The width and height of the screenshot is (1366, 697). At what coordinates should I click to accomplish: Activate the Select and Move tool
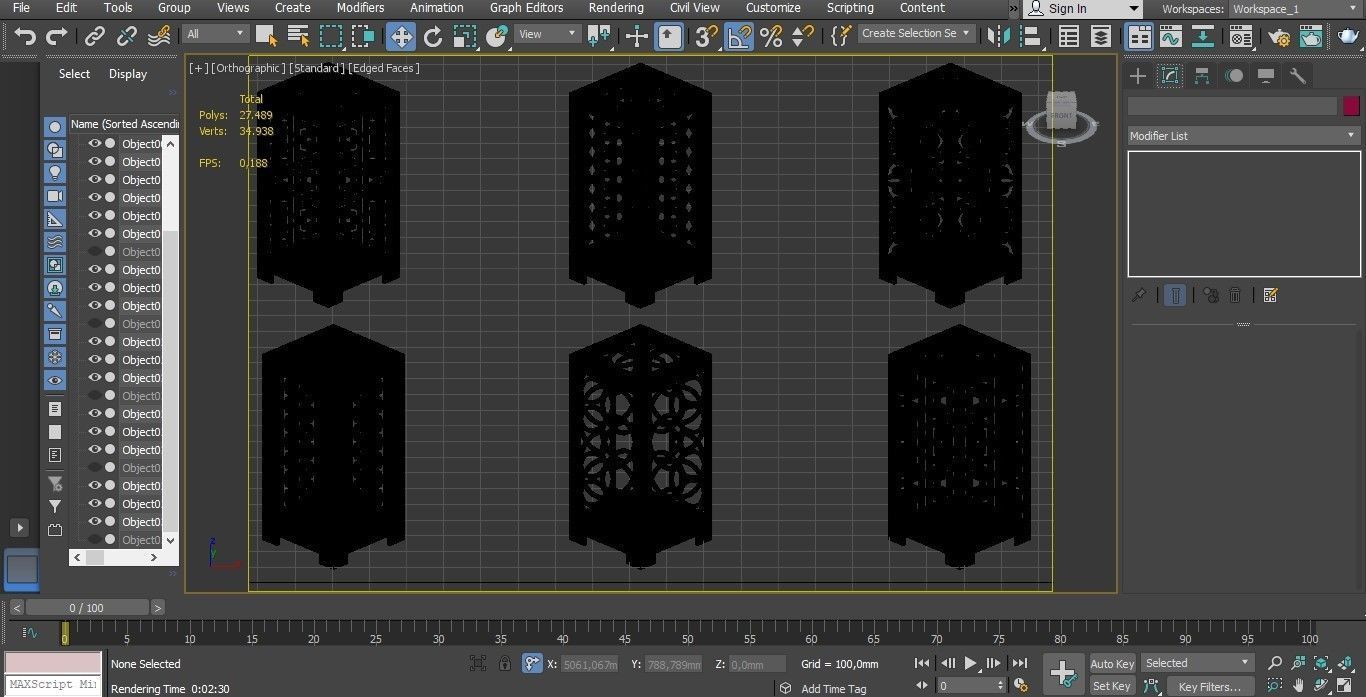[x=400, y=37]
